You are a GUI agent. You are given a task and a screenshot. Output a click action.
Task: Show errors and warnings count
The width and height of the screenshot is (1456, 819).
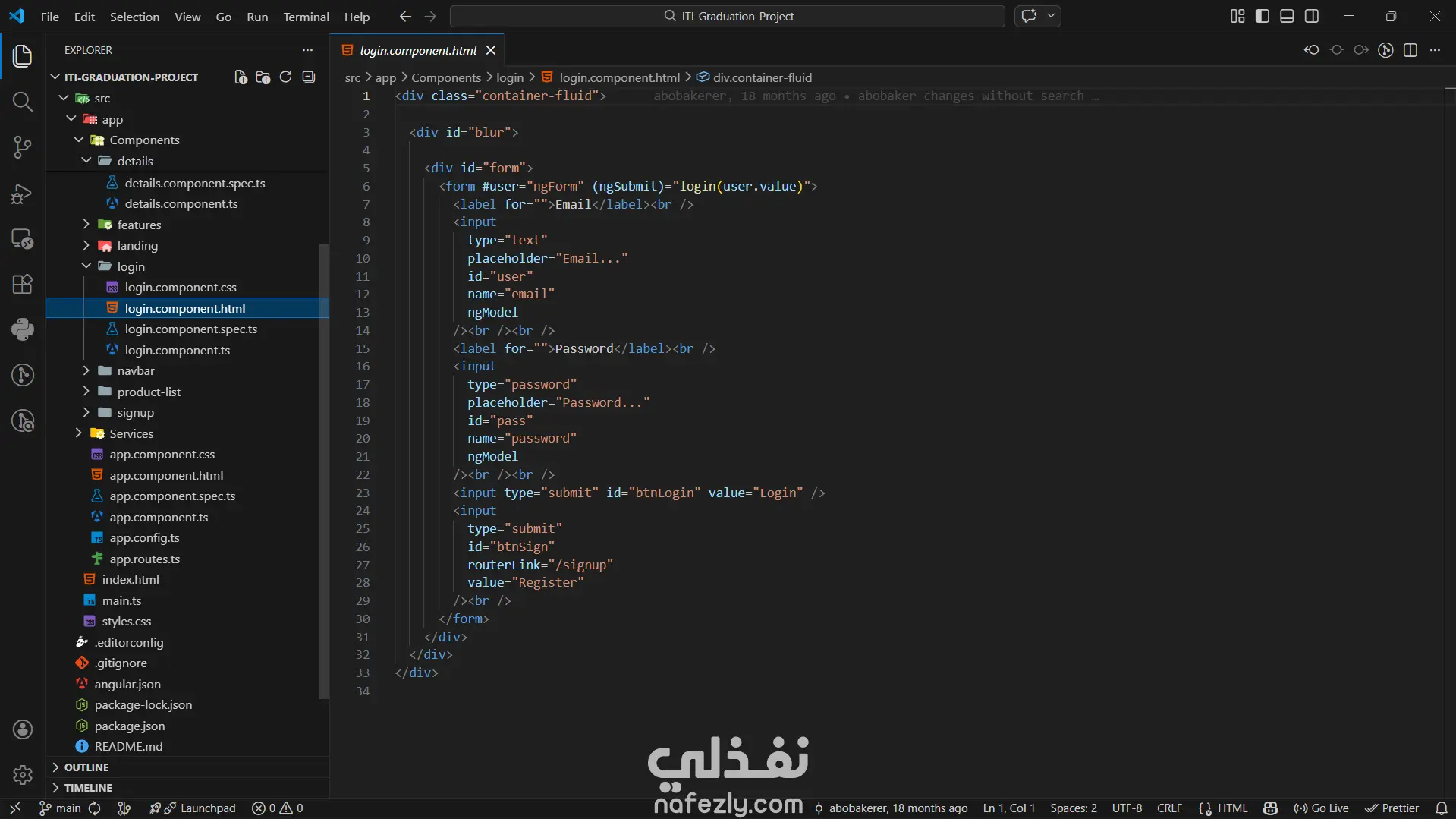click(277, 808)
